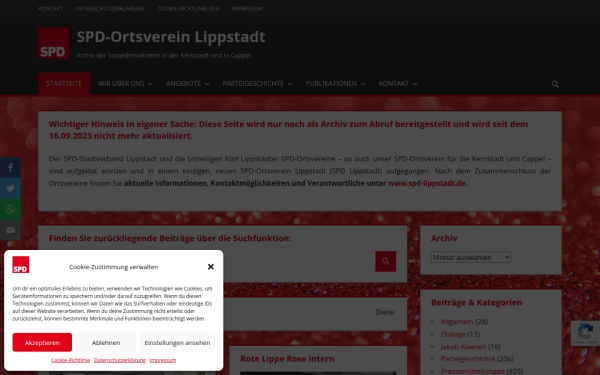Click the reCAPTCHA badge
This screenshot has width=600, height=375.
[585, 333]
